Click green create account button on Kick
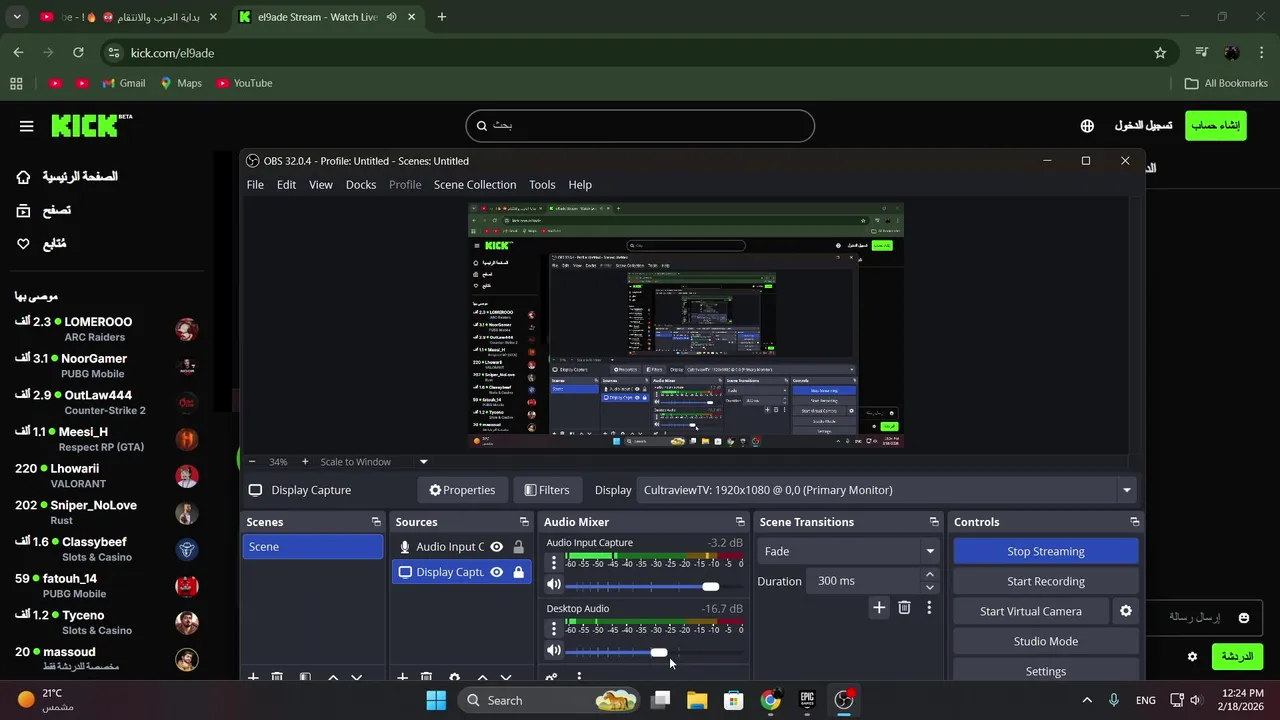1280x720 pixels. coord(1215,125)
